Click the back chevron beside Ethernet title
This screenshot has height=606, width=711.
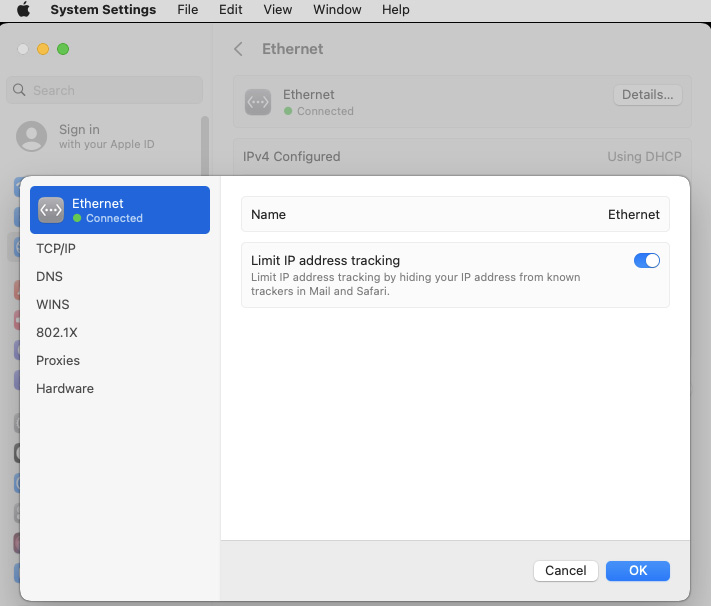238,49
